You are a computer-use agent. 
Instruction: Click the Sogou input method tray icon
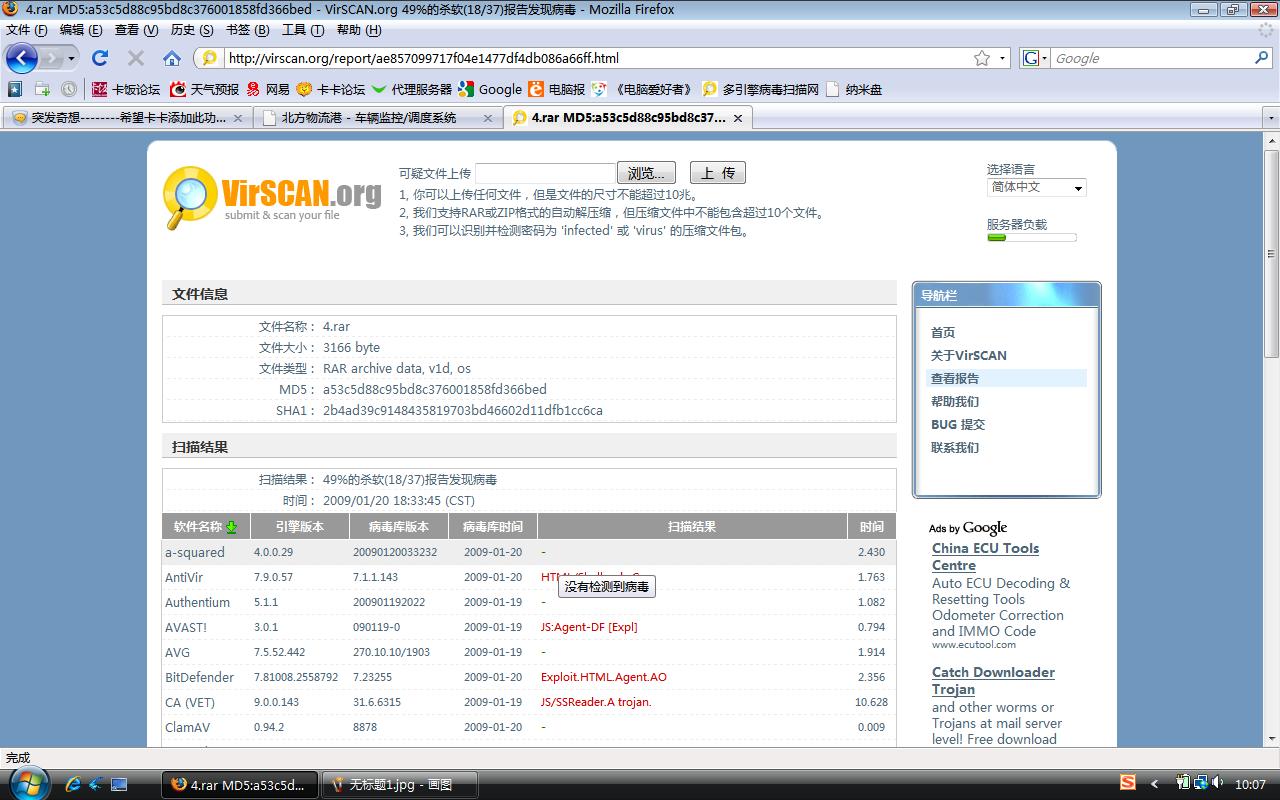tap(1128, 783)
